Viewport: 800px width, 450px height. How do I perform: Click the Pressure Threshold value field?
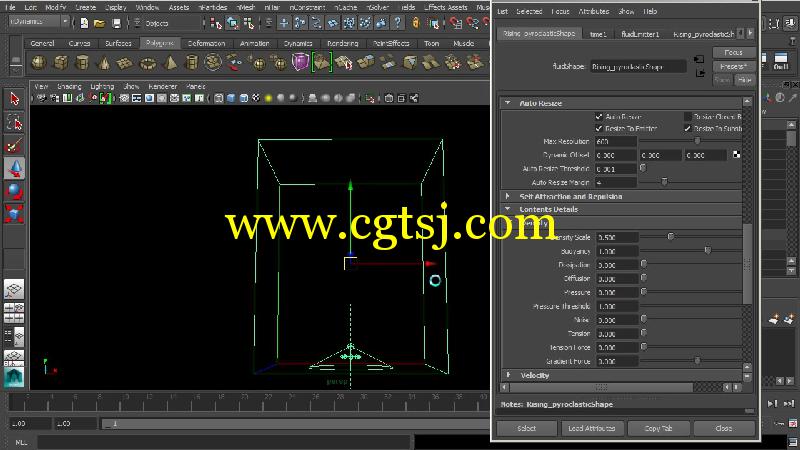[617, 306]
